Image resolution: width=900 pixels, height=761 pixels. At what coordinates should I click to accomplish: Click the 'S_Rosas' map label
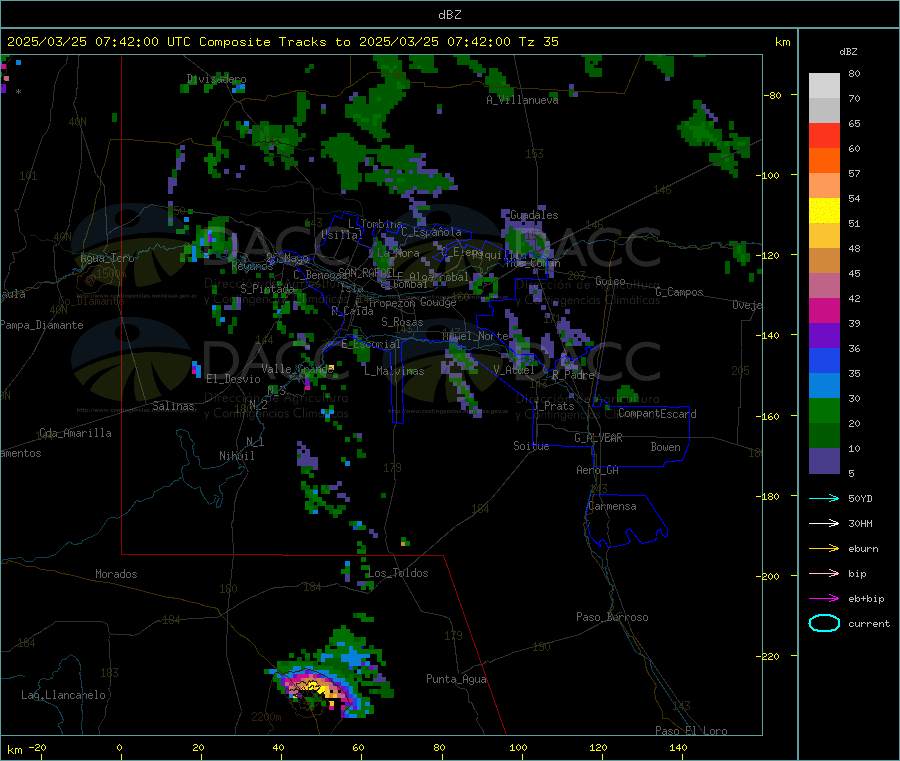[402, 323]
